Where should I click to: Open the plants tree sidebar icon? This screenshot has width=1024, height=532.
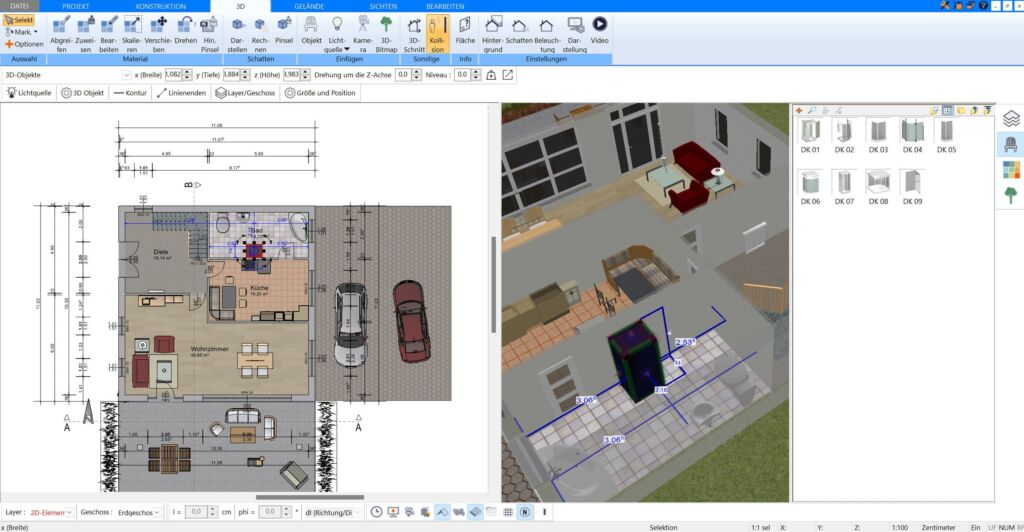1010,195
